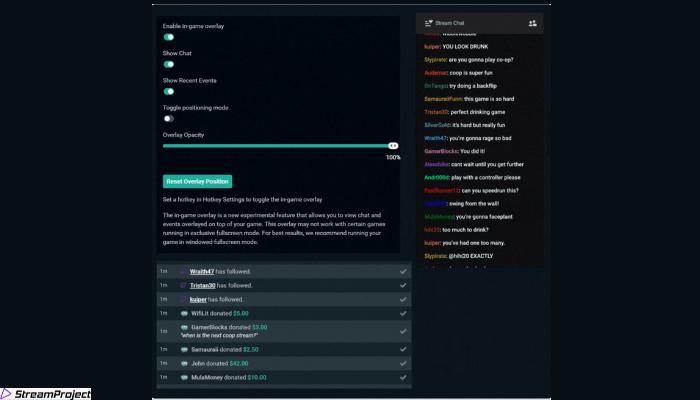Click "play with a controller please" message
The width and height of the screenshot is (700, 400).
click(x=486, y=178)
